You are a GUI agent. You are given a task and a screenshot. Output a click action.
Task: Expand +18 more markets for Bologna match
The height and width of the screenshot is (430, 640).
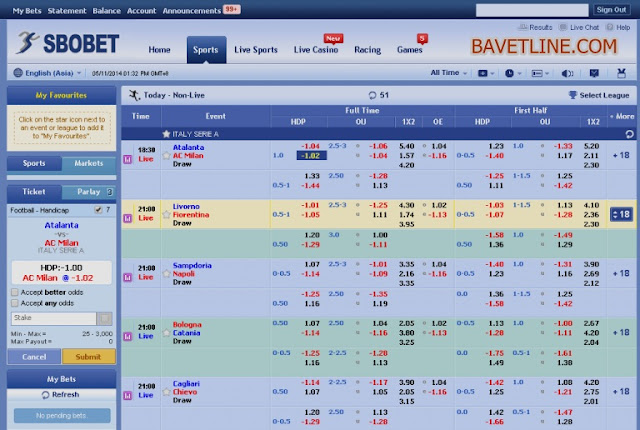point(621,332)
